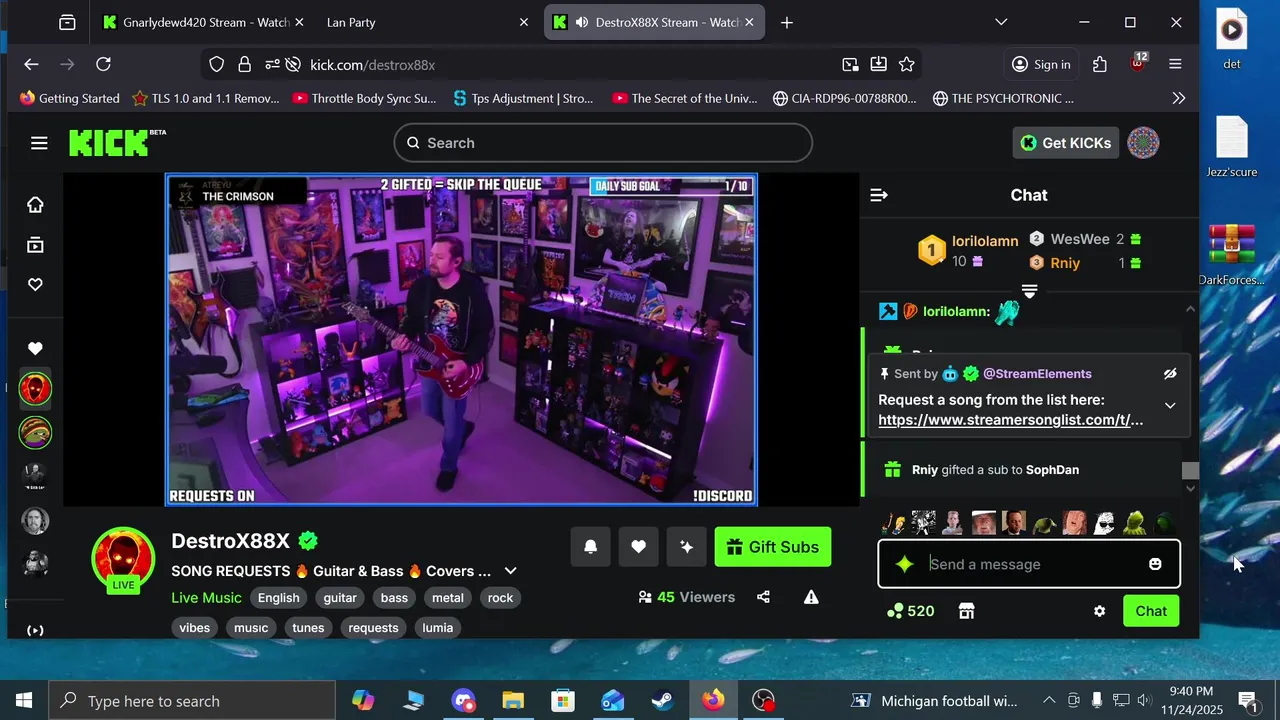The width and height of the screenshot is (1280, 720).
Task: Open the user profile avatar menu
Action: point(1143,143)
